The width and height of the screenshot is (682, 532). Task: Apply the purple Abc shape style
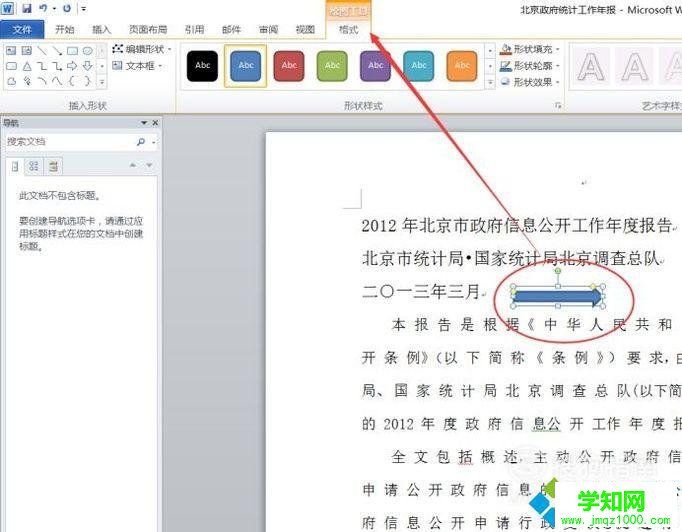tap(375, 66)
